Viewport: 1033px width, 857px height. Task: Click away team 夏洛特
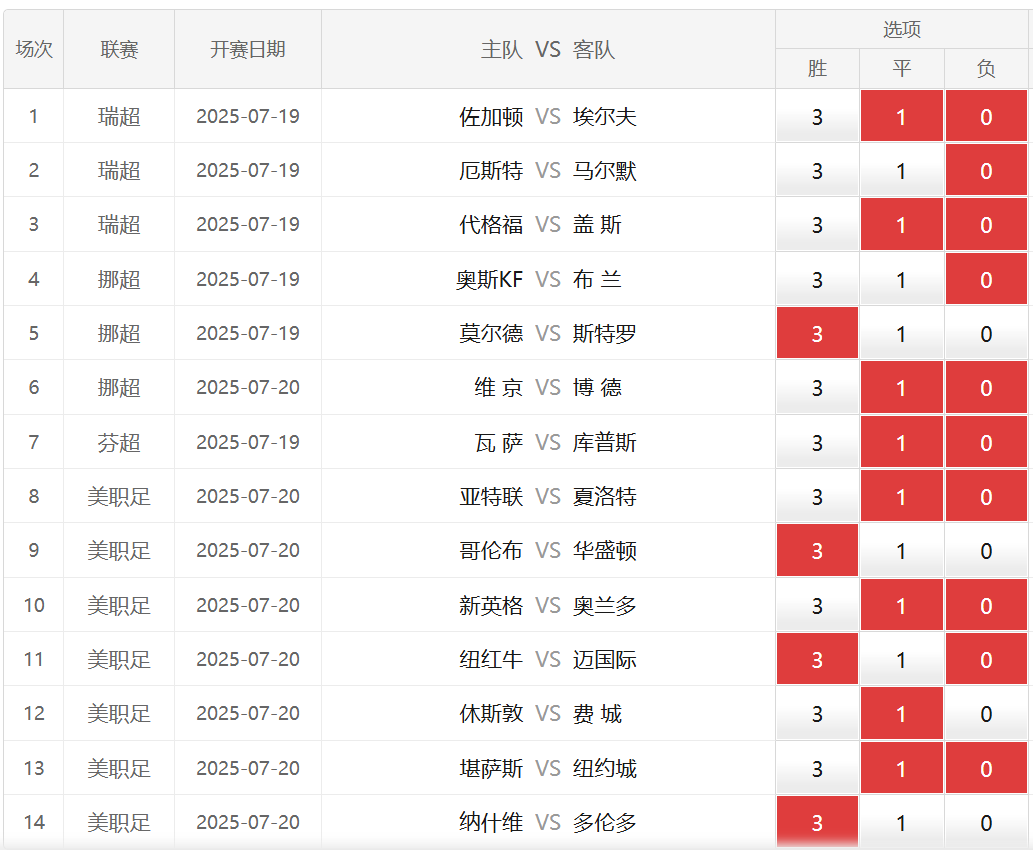point(604,496)
